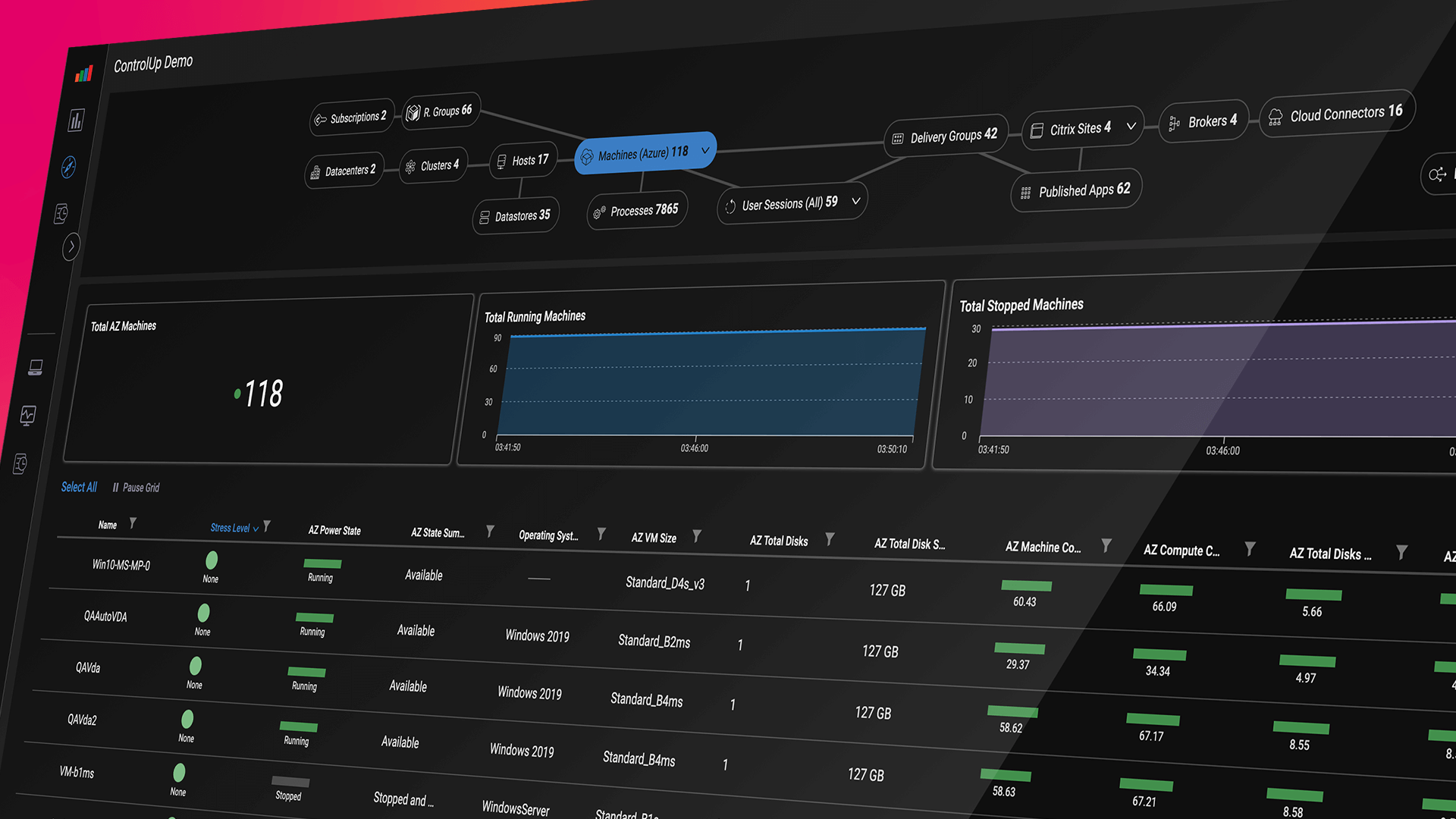
Task: Select the Brokers 4 node
Action: click(x=1204, y=121)
